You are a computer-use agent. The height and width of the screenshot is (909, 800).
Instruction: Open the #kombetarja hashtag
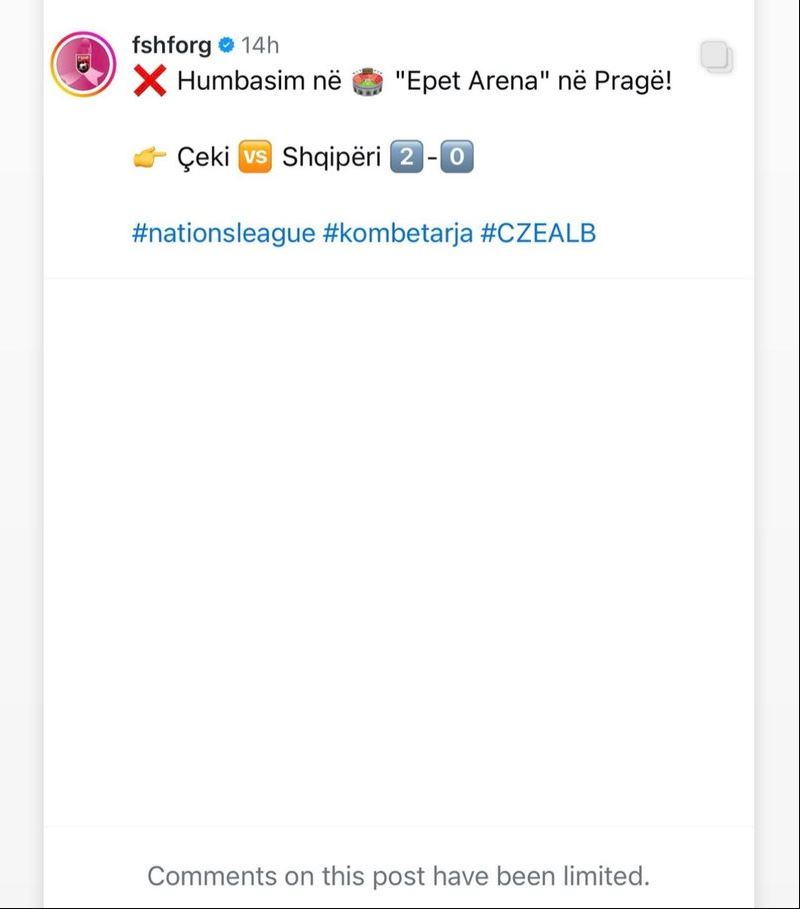click(398, 233)
